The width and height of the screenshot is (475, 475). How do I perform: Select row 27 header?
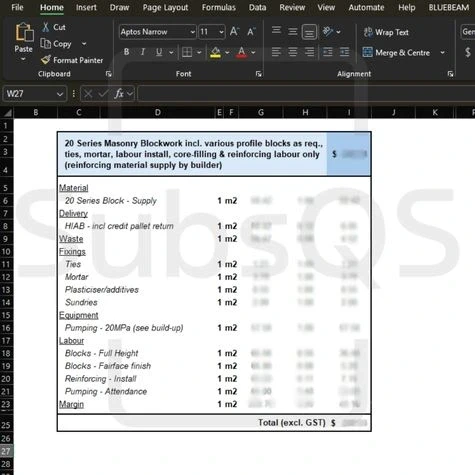6,451
